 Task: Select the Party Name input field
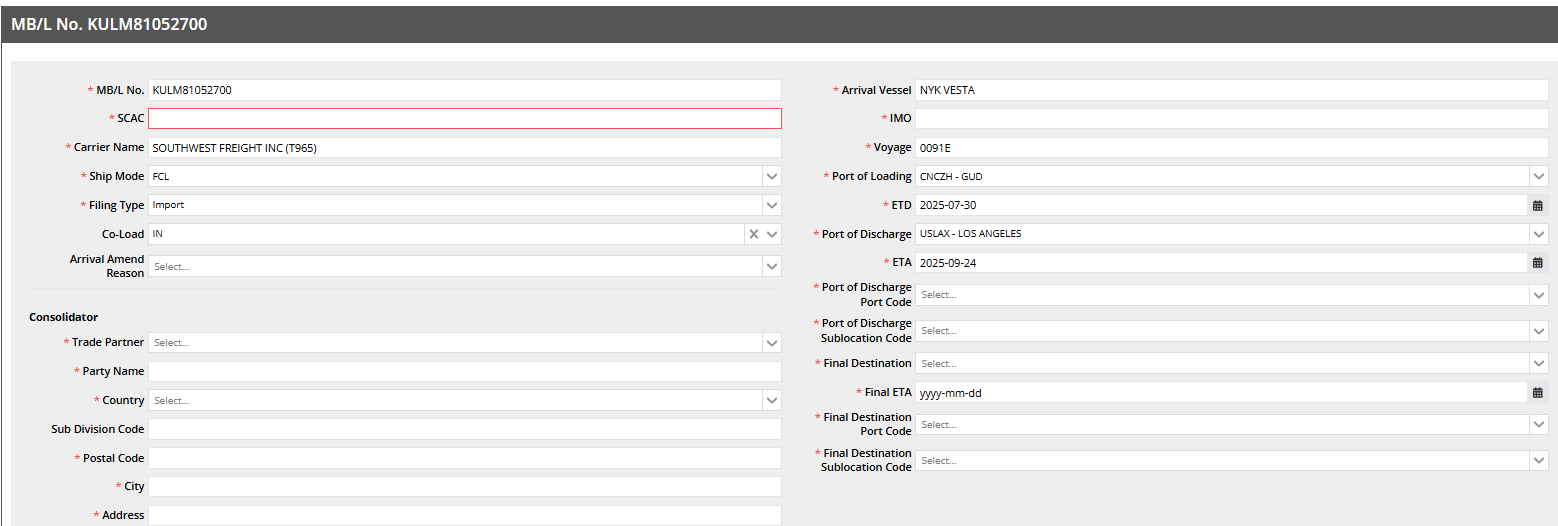(464, 372)
